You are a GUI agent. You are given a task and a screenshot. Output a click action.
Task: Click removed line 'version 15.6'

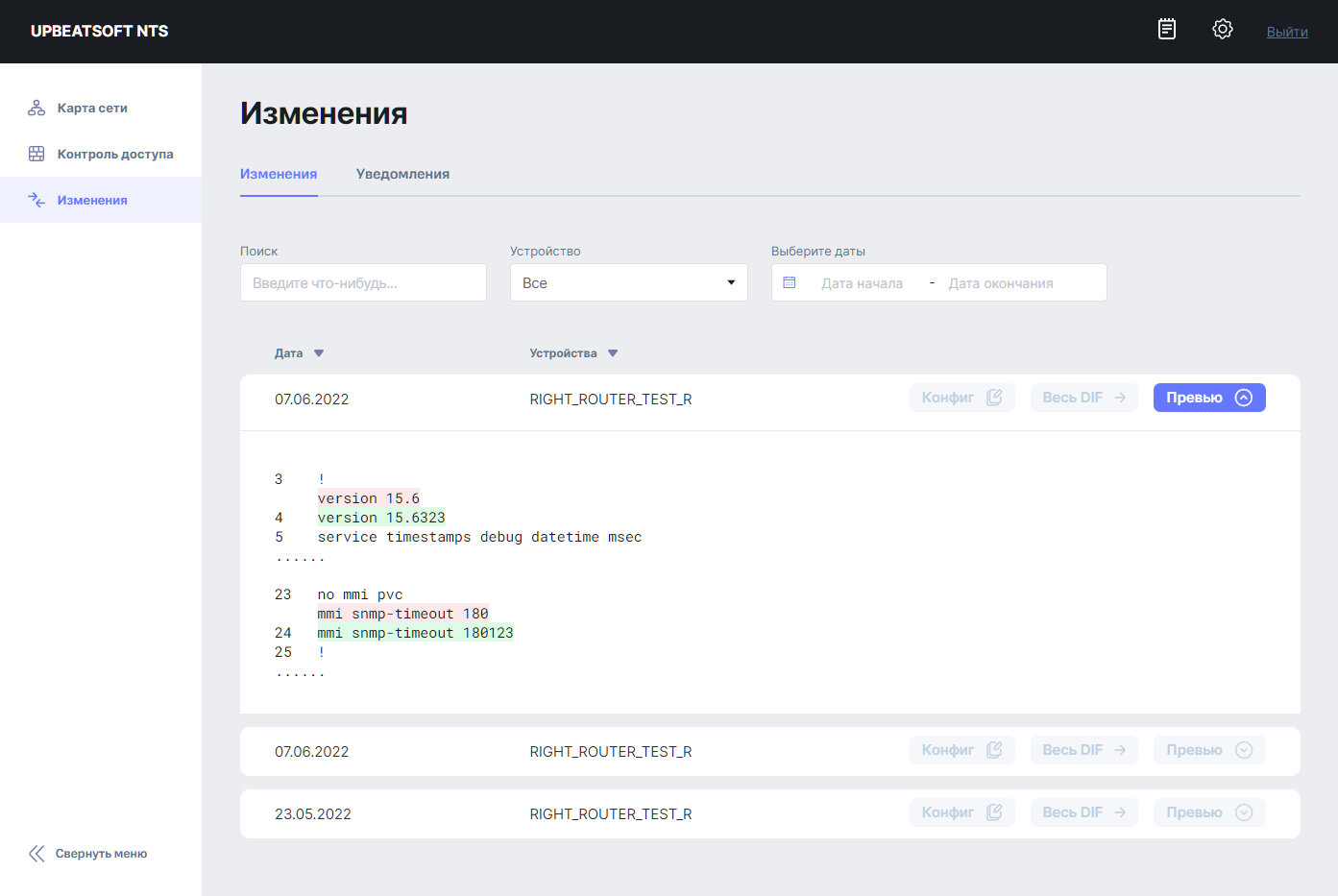pos(369,498)
